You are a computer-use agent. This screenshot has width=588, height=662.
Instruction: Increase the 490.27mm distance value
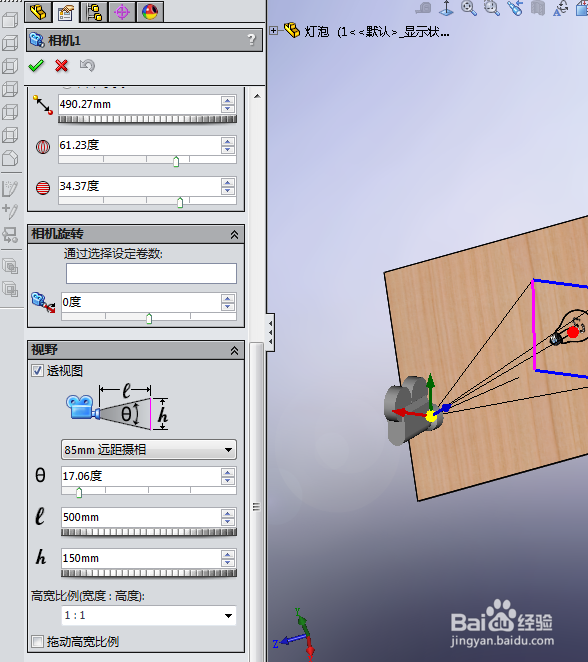pyautogui.click(x=228, y=100)
